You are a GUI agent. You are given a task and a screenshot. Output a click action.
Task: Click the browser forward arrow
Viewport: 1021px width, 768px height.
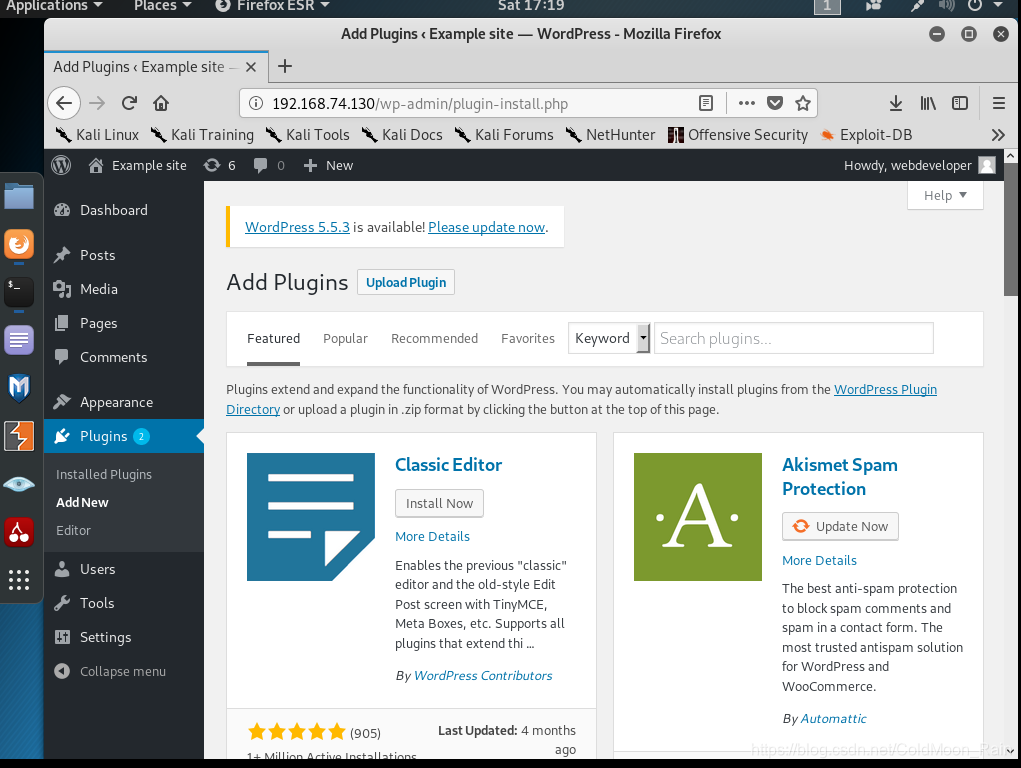pyautogui.click(x=97, y=103)
